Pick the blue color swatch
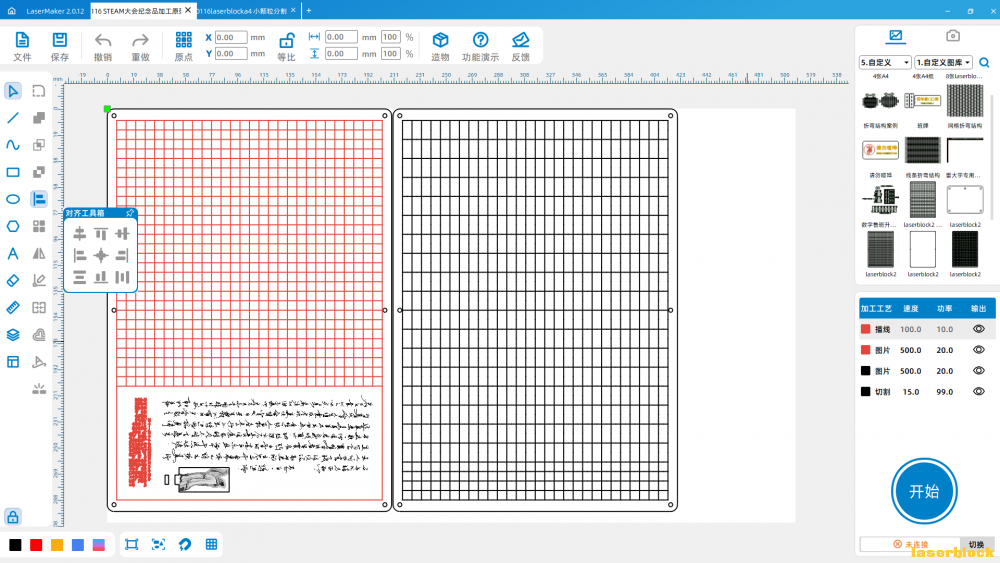The image size is (1000, 563). click(78, 545)
